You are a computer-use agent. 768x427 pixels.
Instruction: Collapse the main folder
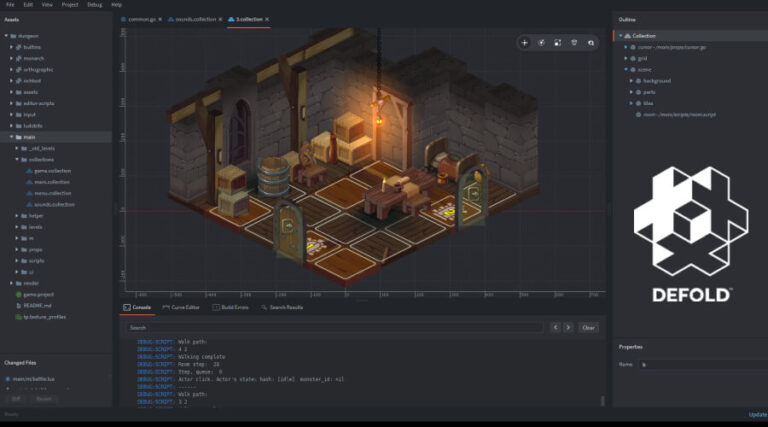click(x=11, y=137)
